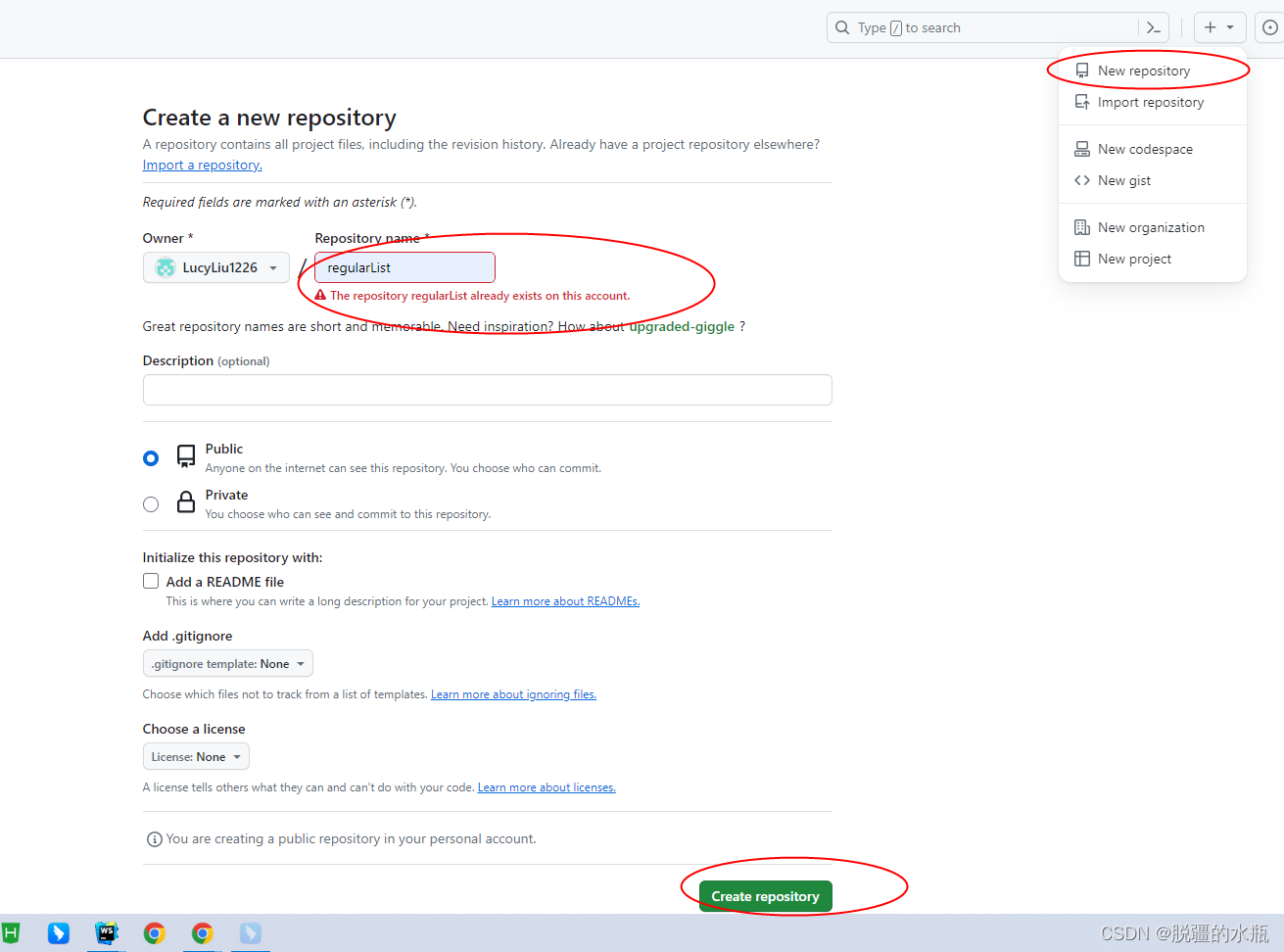The width and height of the screenshot is (1284, 952).
Task: Choose New codespace menu item
Action: [1153, 149]
